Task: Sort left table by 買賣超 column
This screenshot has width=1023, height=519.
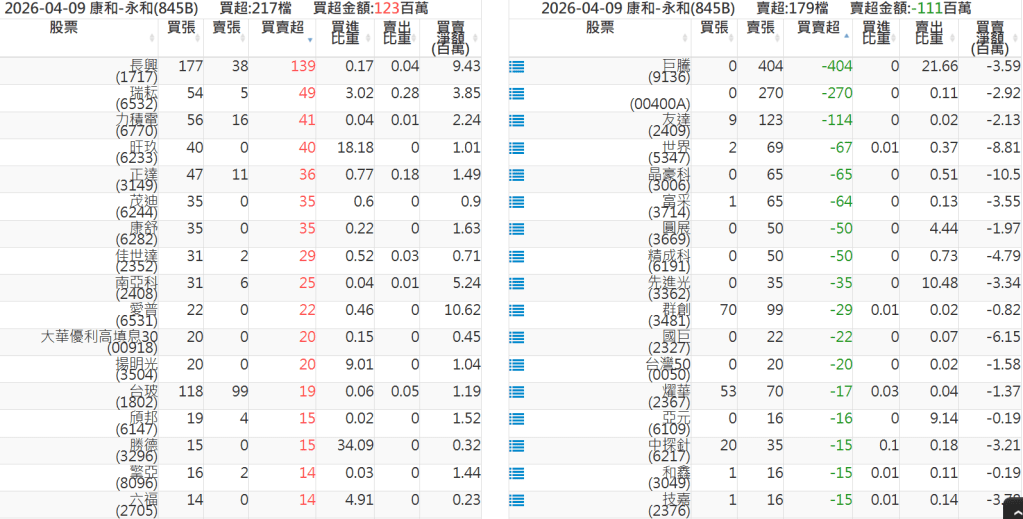Action: point(281,27)
